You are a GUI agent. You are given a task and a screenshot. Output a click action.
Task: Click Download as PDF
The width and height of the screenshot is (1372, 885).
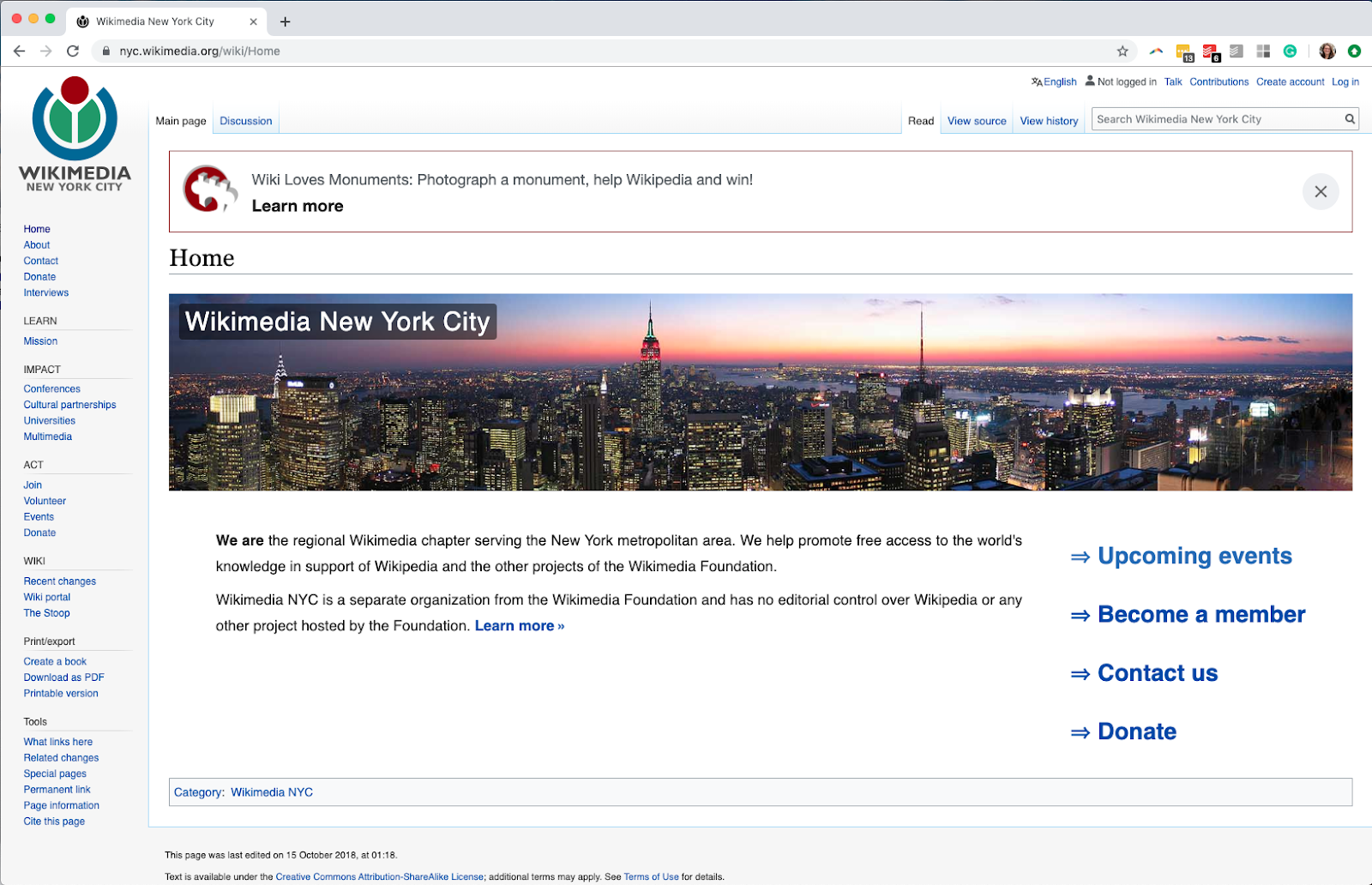click(x=64, y=677)
